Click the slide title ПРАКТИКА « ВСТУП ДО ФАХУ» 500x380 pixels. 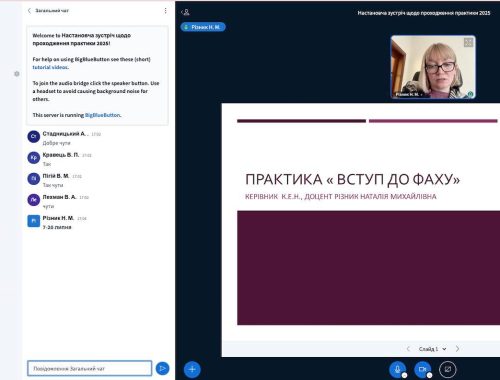[x=352, y=179]
